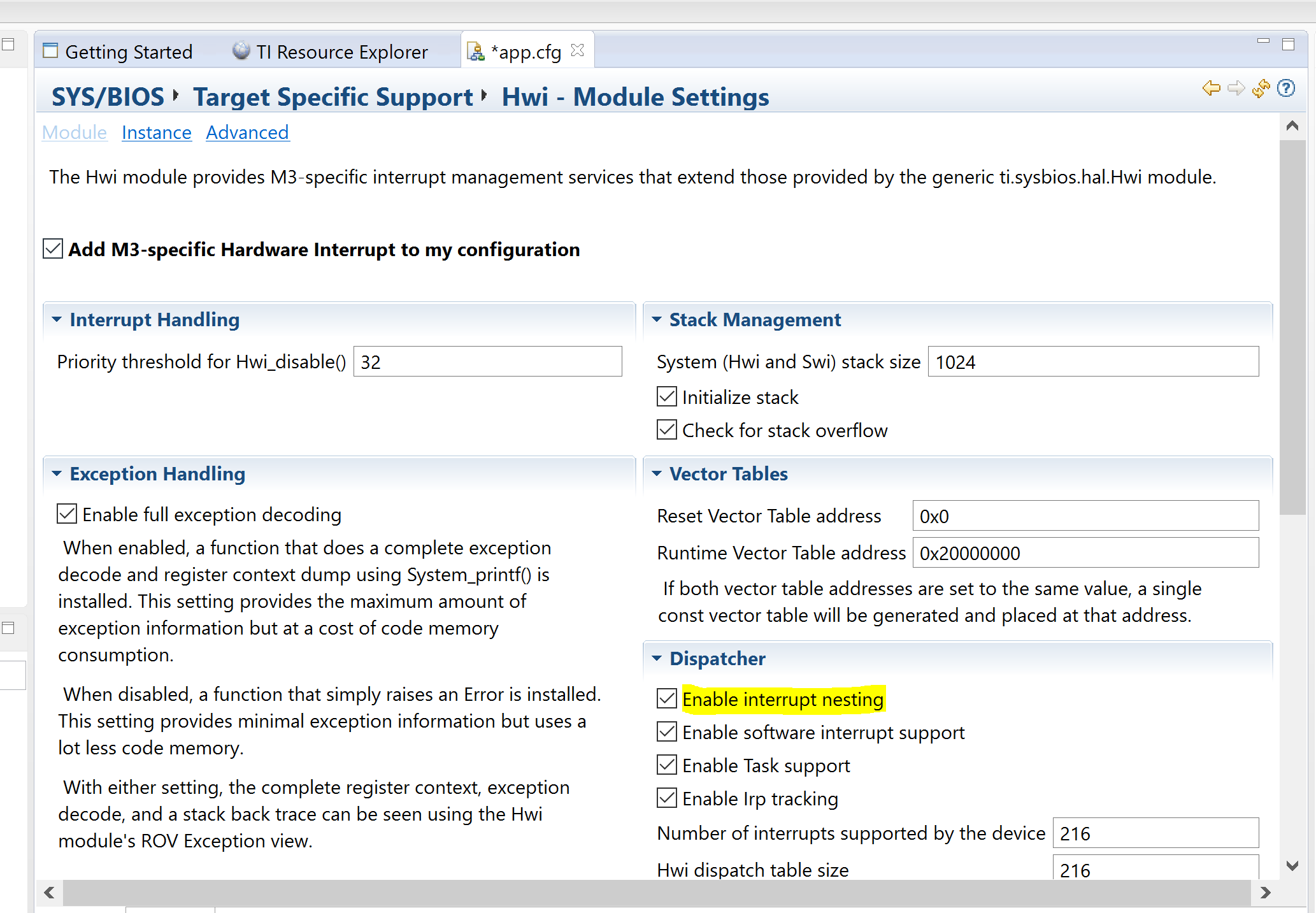Screen dimensions: 1316x913
Task: Minimize the editor pane
Action: click(1263, 41)
